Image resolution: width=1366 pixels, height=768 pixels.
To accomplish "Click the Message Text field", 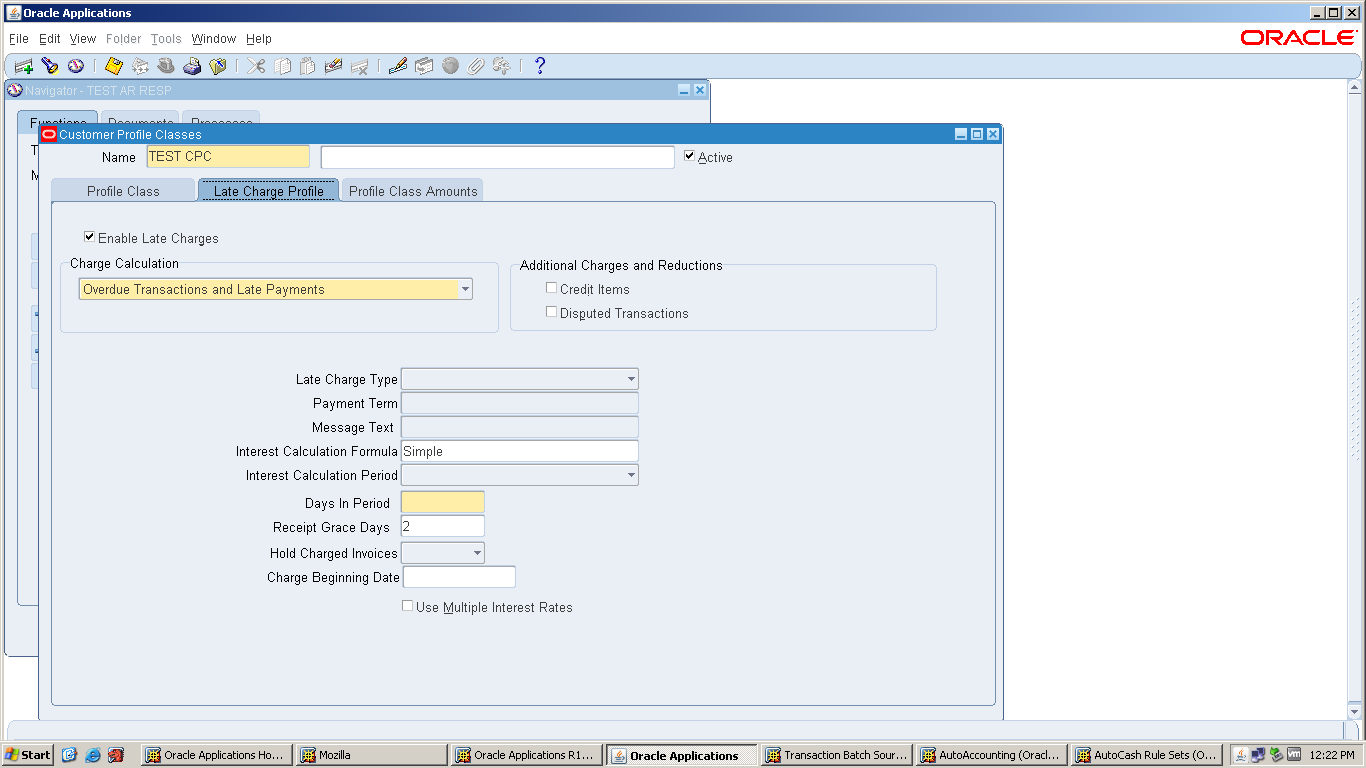I will [x=519, y=427].
